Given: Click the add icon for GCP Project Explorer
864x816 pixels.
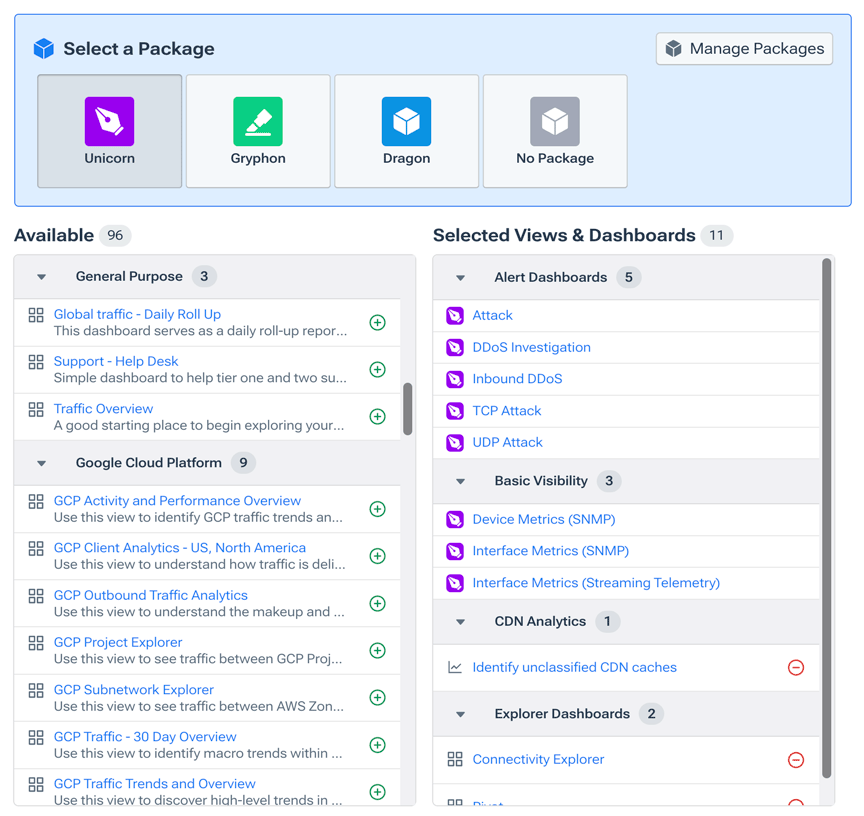Looking at the screenshot, I should coord(378,650).
